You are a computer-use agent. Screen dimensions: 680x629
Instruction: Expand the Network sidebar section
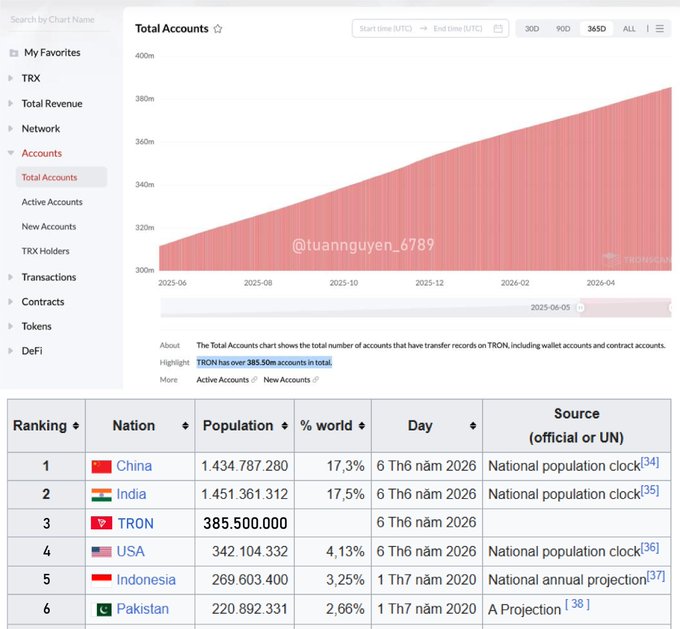11,129
